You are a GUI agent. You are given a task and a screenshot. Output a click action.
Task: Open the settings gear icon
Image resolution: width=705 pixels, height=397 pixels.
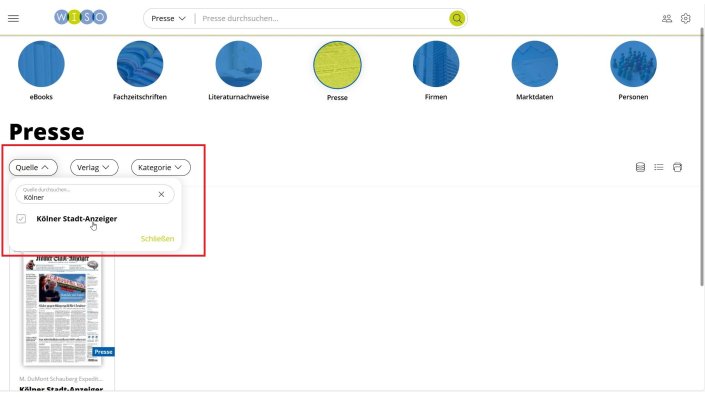[x=685, y=18]
